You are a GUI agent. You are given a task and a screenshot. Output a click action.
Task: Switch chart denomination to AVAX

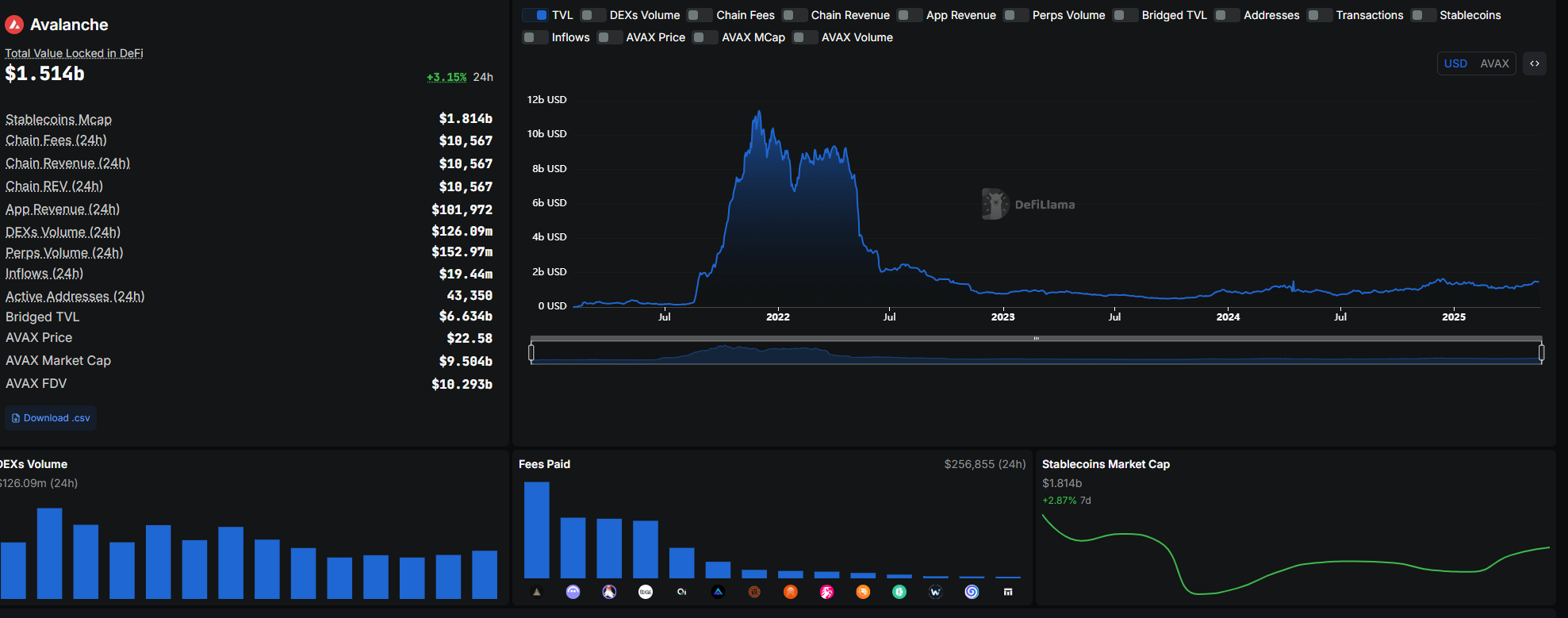1494,63
